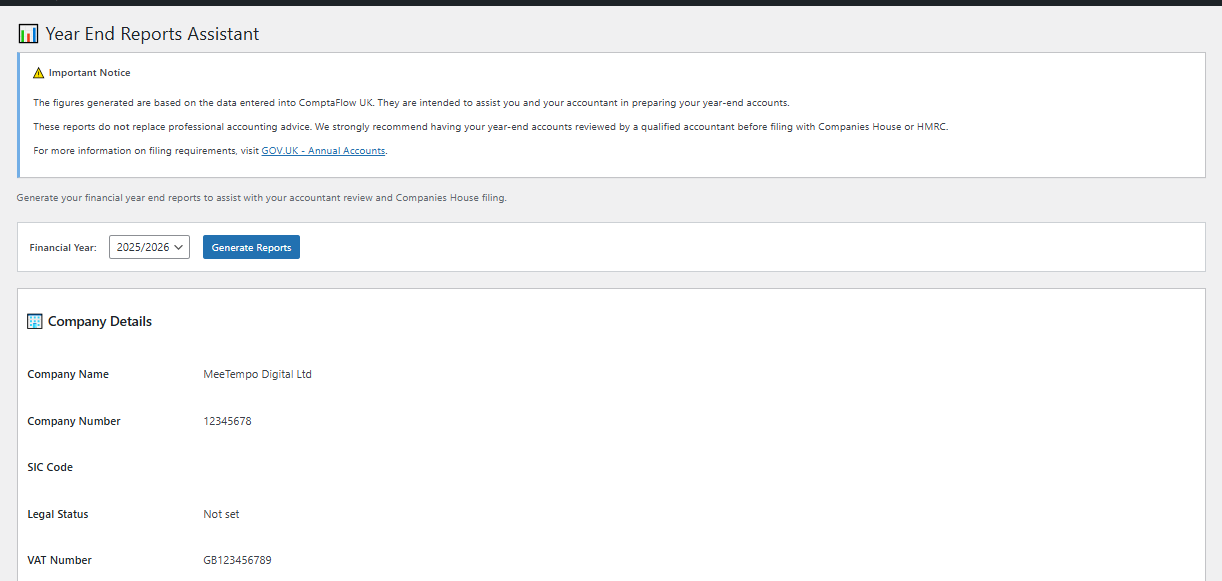Click the Company Name label
Image resolution: width=1222 pixels, height=581 pixels.
[x=68, y=374]
